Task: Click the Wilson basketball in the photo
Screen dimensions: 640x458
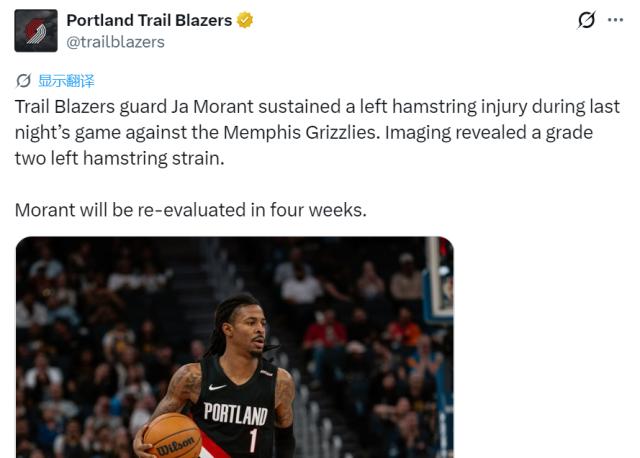Action: pos(173,436)
